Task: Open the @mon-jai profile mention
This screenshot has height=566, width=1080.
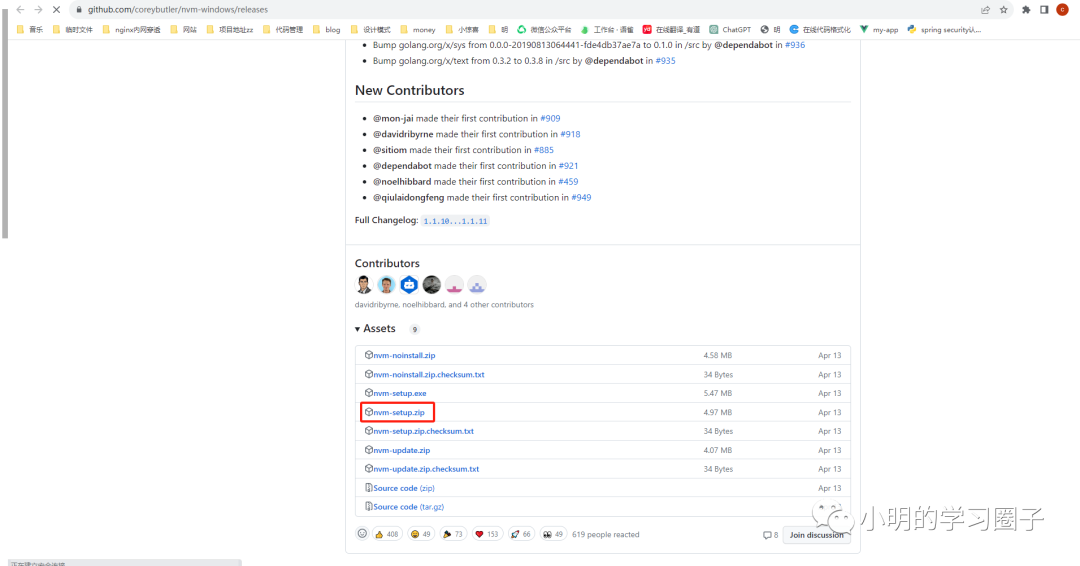Action: (x=393, y=118)
